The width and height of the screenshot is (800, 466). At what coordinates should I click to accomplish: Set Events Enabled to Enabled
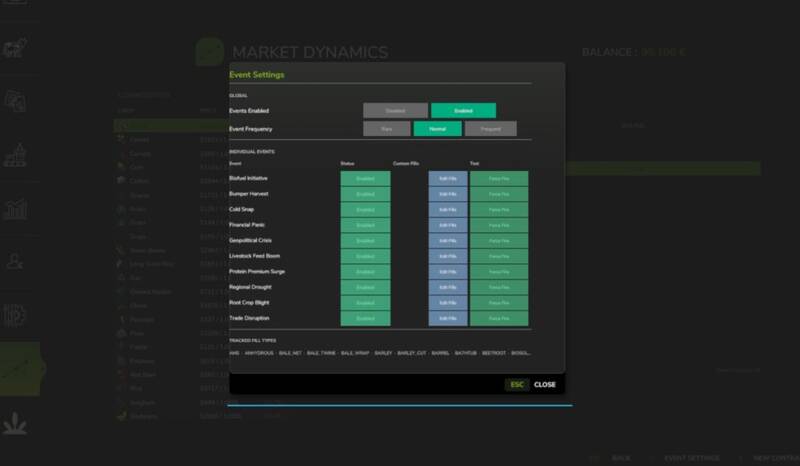coord(463,110)
